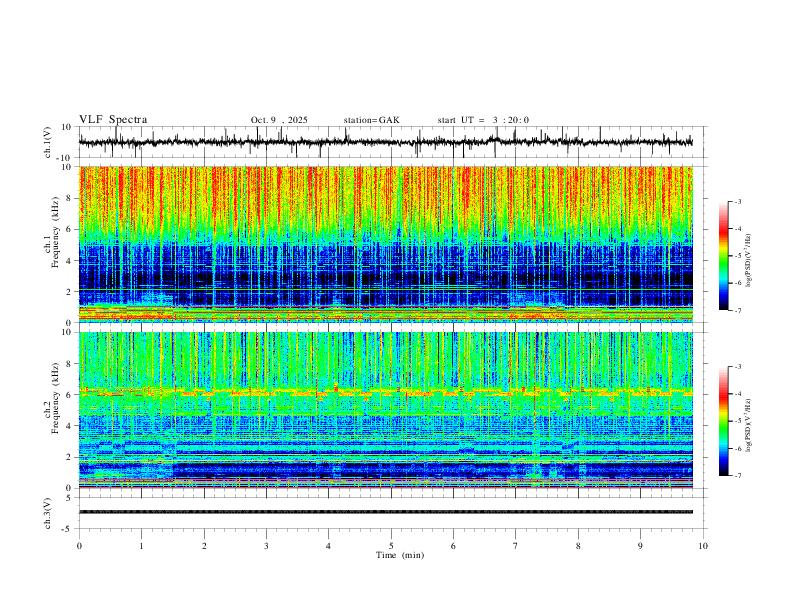Image resolution: width=792 pixels, height=612 pixels.
Task: Click the "Time (min)" axis label
Action: pos(400,555)
